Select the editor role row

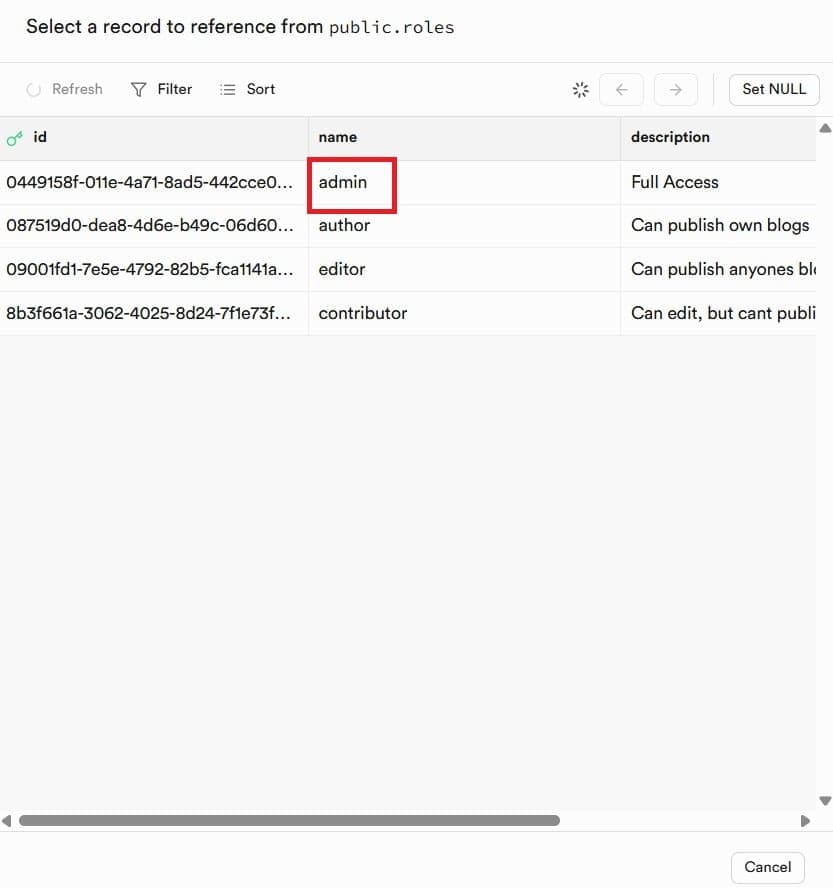408,270
